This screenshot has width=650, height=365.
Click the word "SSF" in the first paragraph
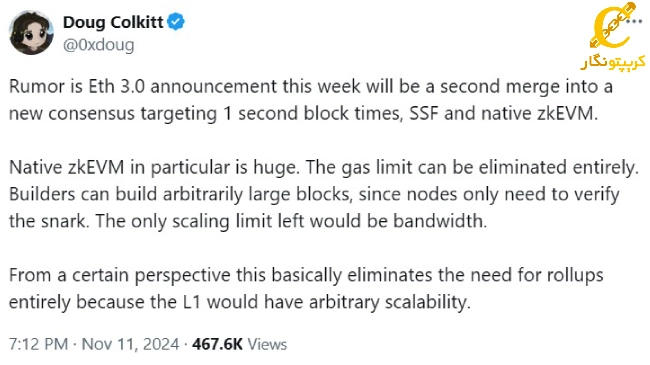click(x=424, y=113)
